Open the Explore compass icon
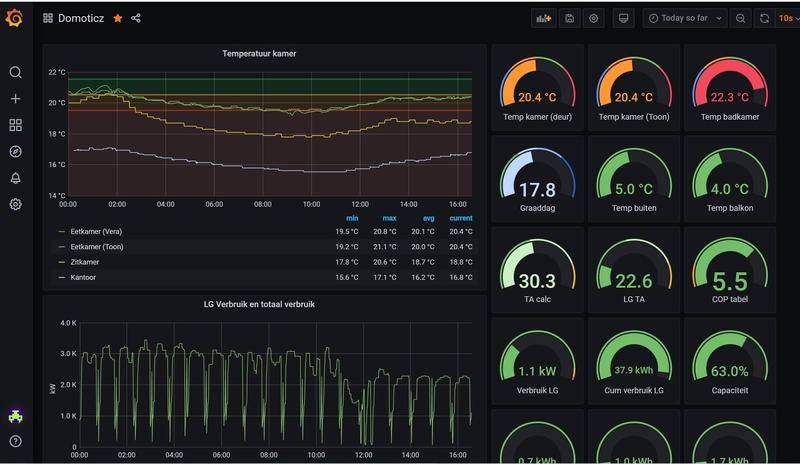 click(15, 152)
